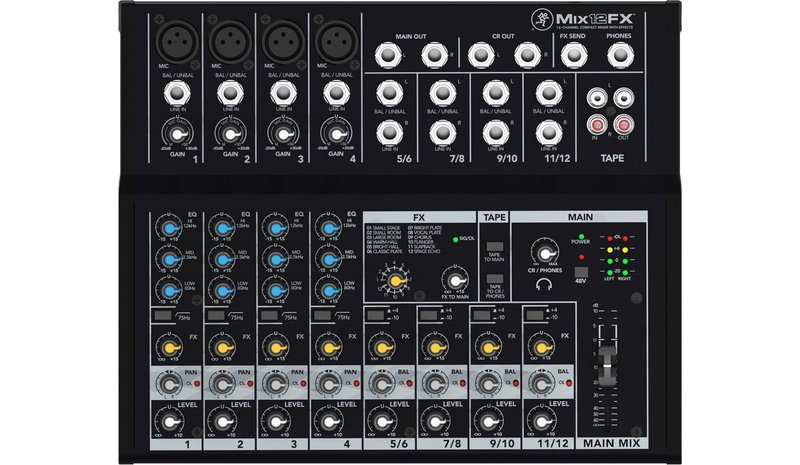Click the channel 1 FX send knob

point(170,348)
